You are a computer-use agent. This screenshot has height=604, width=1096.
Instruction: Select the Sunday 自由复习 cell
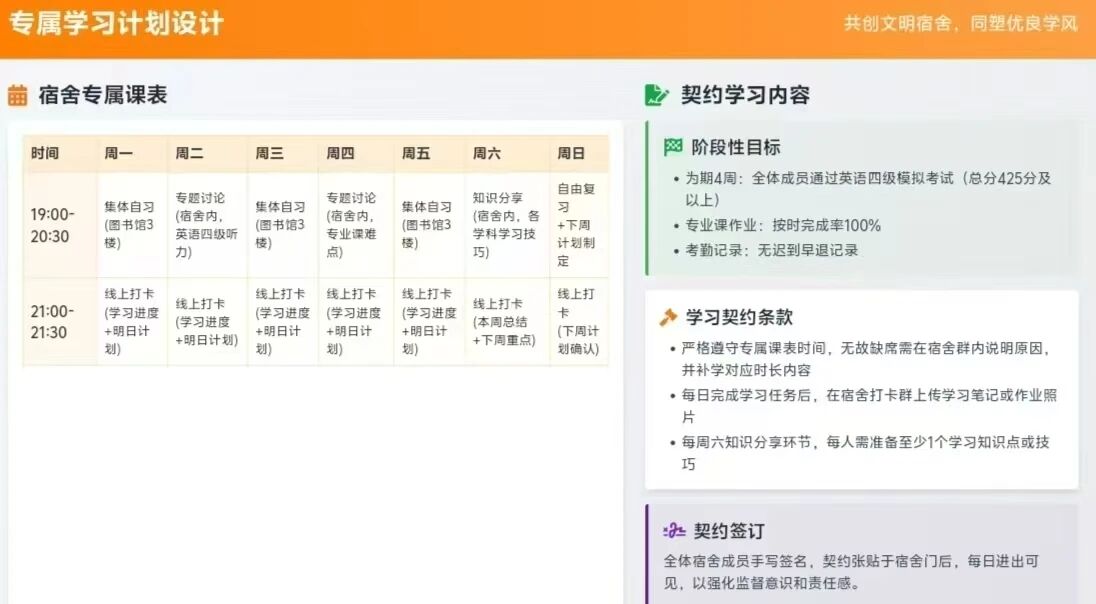coord(577,225)
